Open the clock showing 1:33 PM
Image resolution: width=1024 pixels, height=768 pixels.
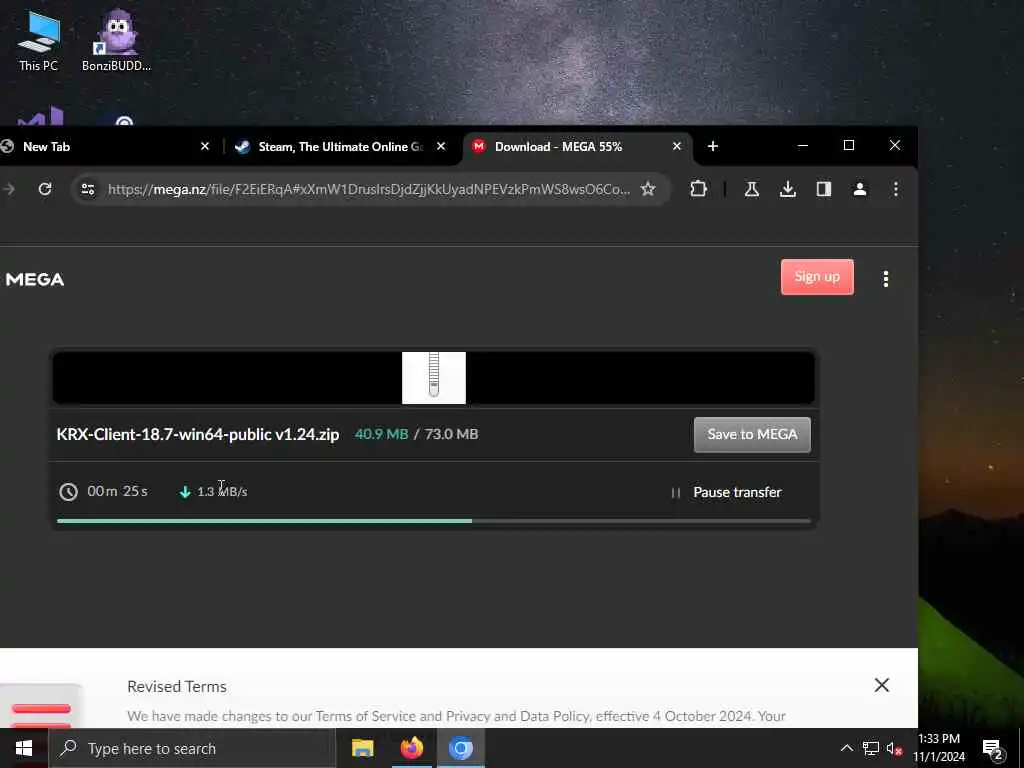pos(939,748)
